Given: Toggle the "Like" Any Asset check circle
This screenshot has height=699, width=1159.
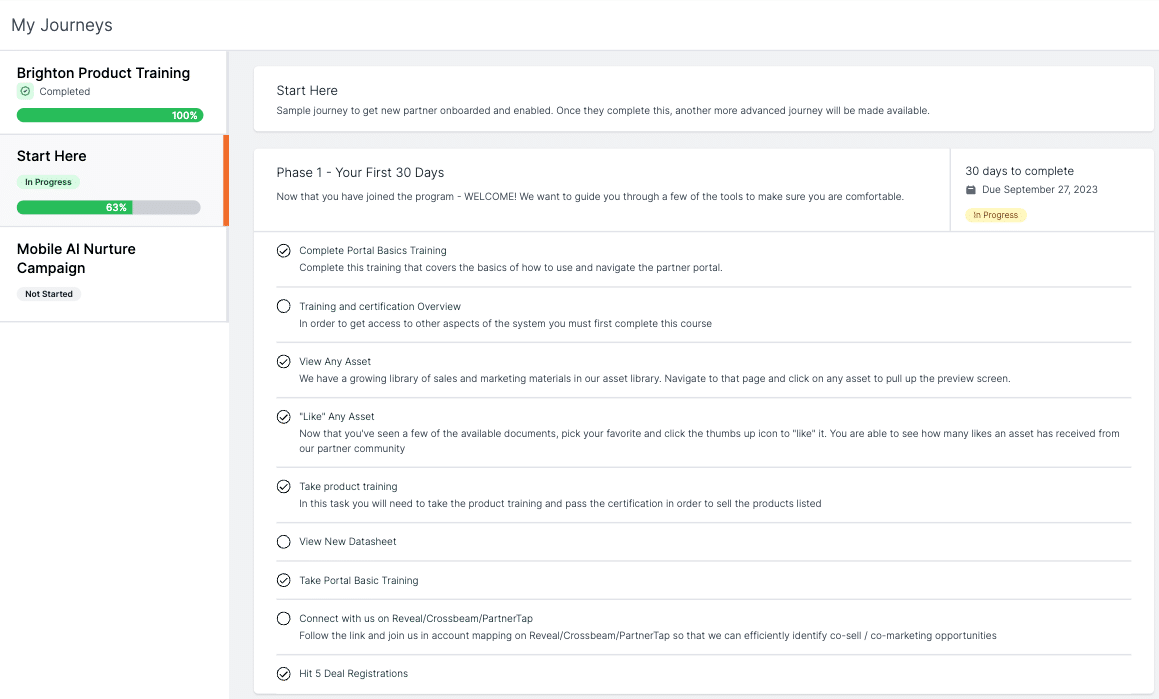Looking at the screenshot, I should 283,417.
